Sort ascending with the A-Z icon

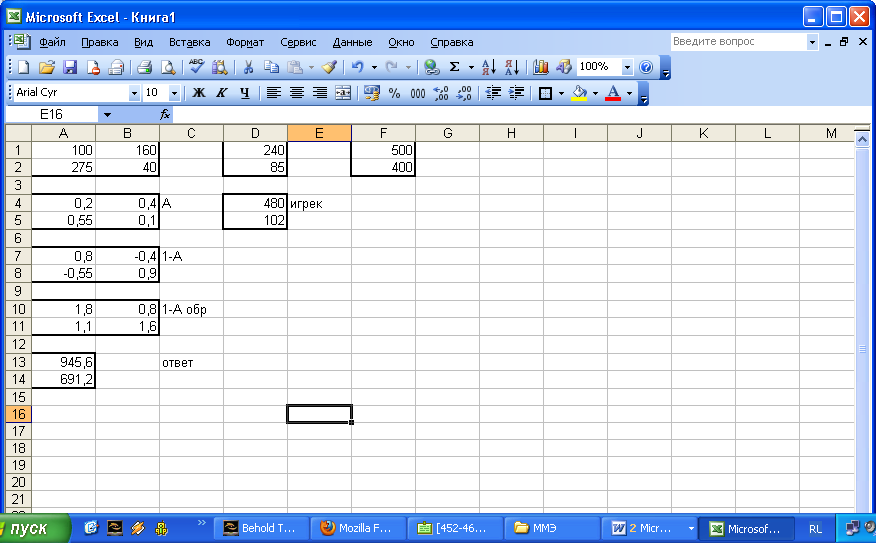(x=488, y=67)
